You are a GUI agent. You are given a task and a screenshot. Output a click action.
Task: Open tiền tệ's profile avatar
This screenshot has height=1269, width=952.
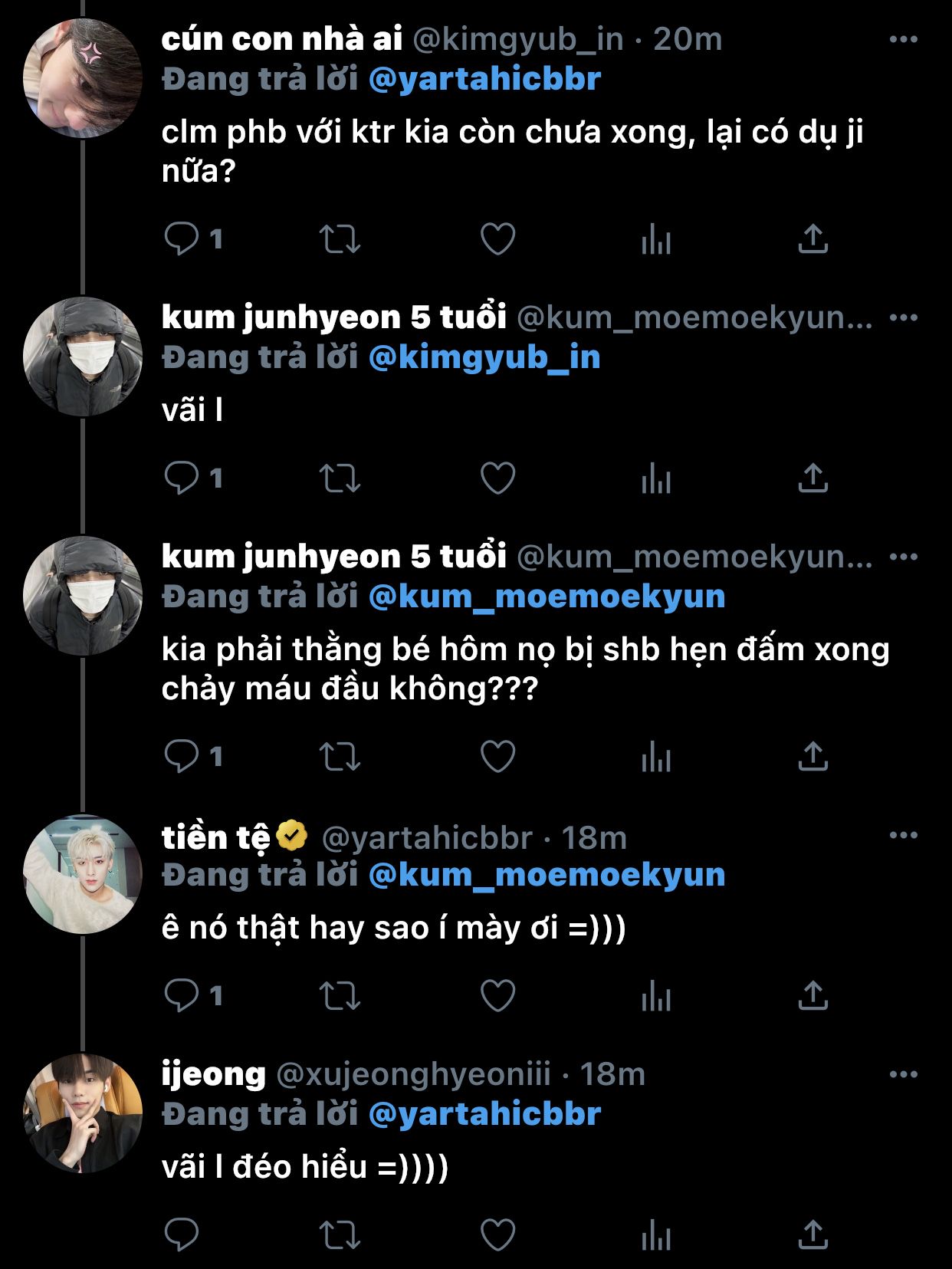coord(83,874)
